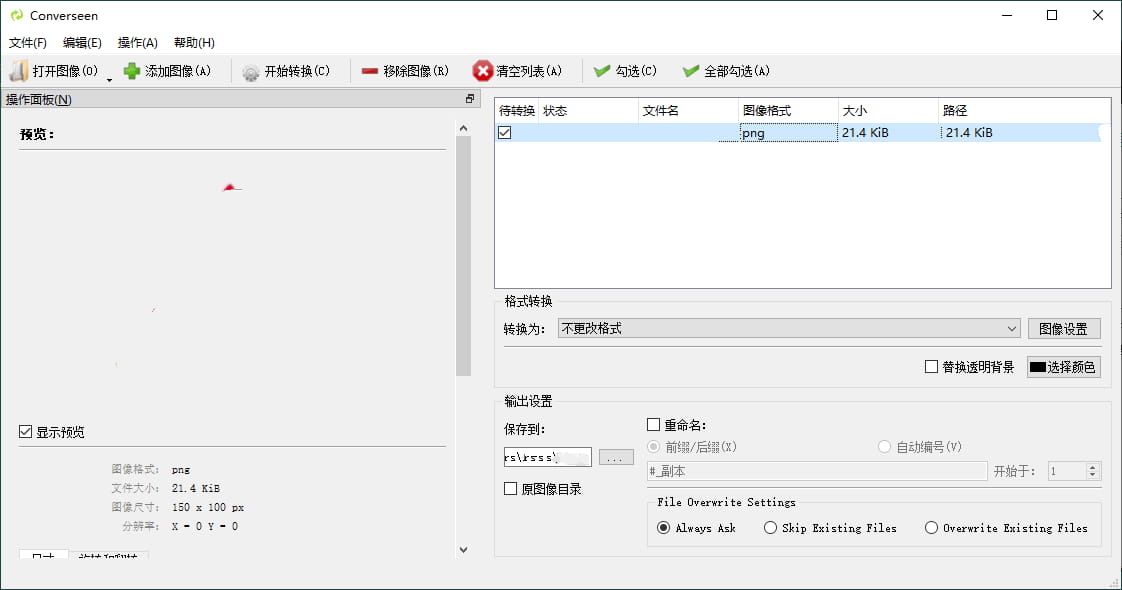This screenshot has height=590, width=1122.
Task: Toggle the 显示预览 checkbox
Action: click(x=26, y=432)
